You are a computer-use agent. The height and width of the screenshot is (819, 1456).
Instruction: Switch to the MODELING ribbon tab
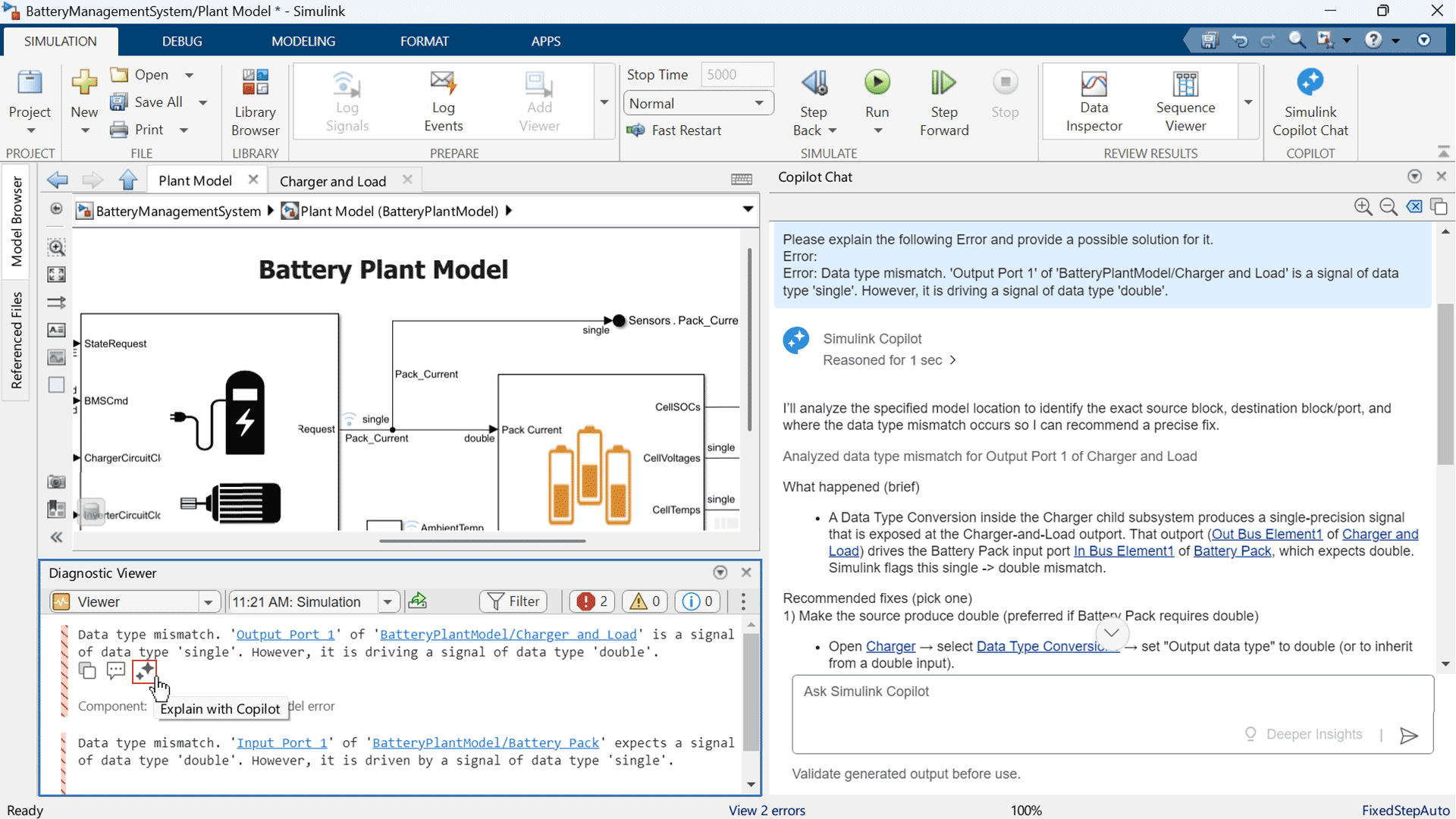point(303,41)
